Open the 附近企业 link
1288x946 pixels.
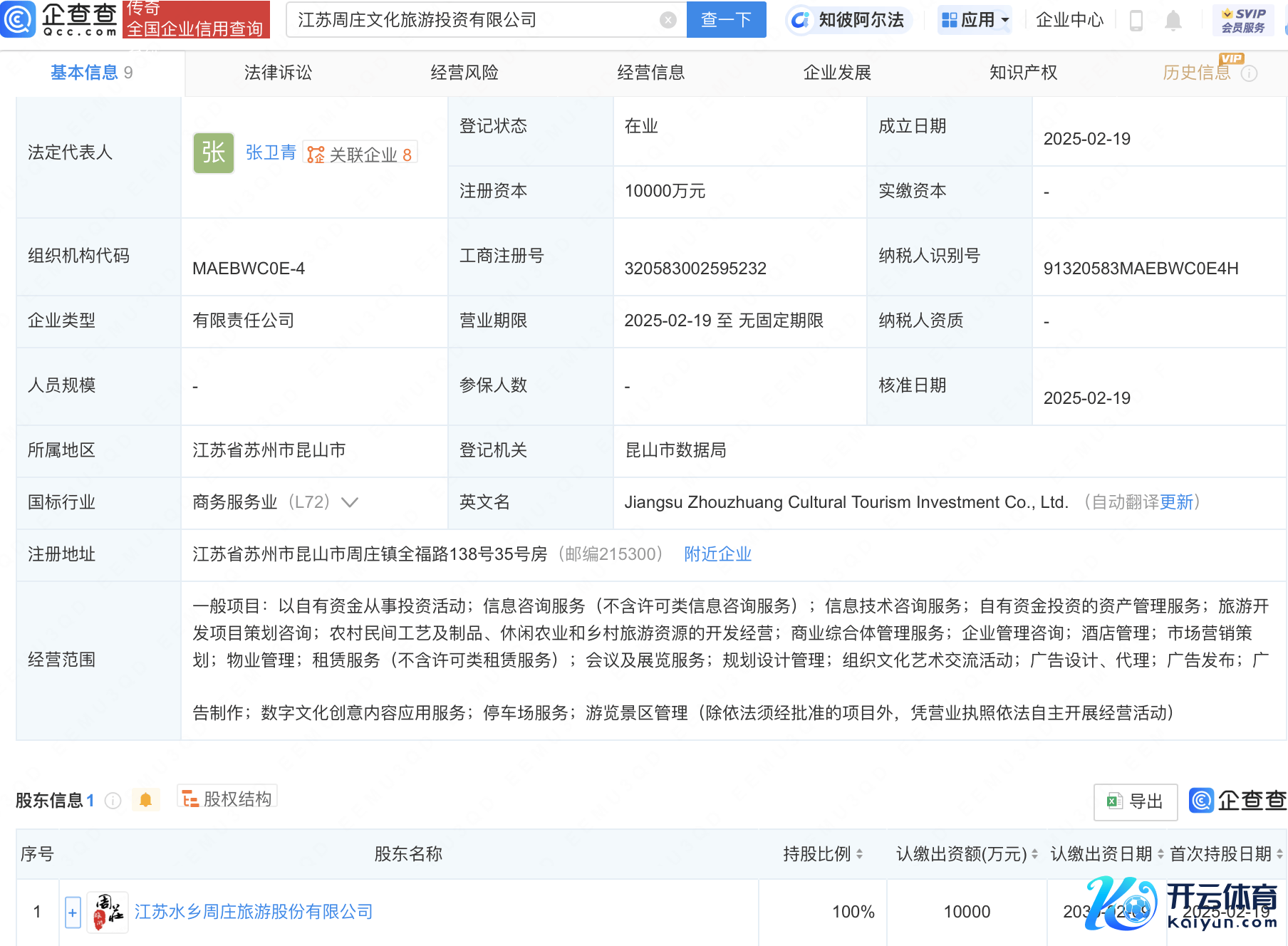click(x=717, y=554)
